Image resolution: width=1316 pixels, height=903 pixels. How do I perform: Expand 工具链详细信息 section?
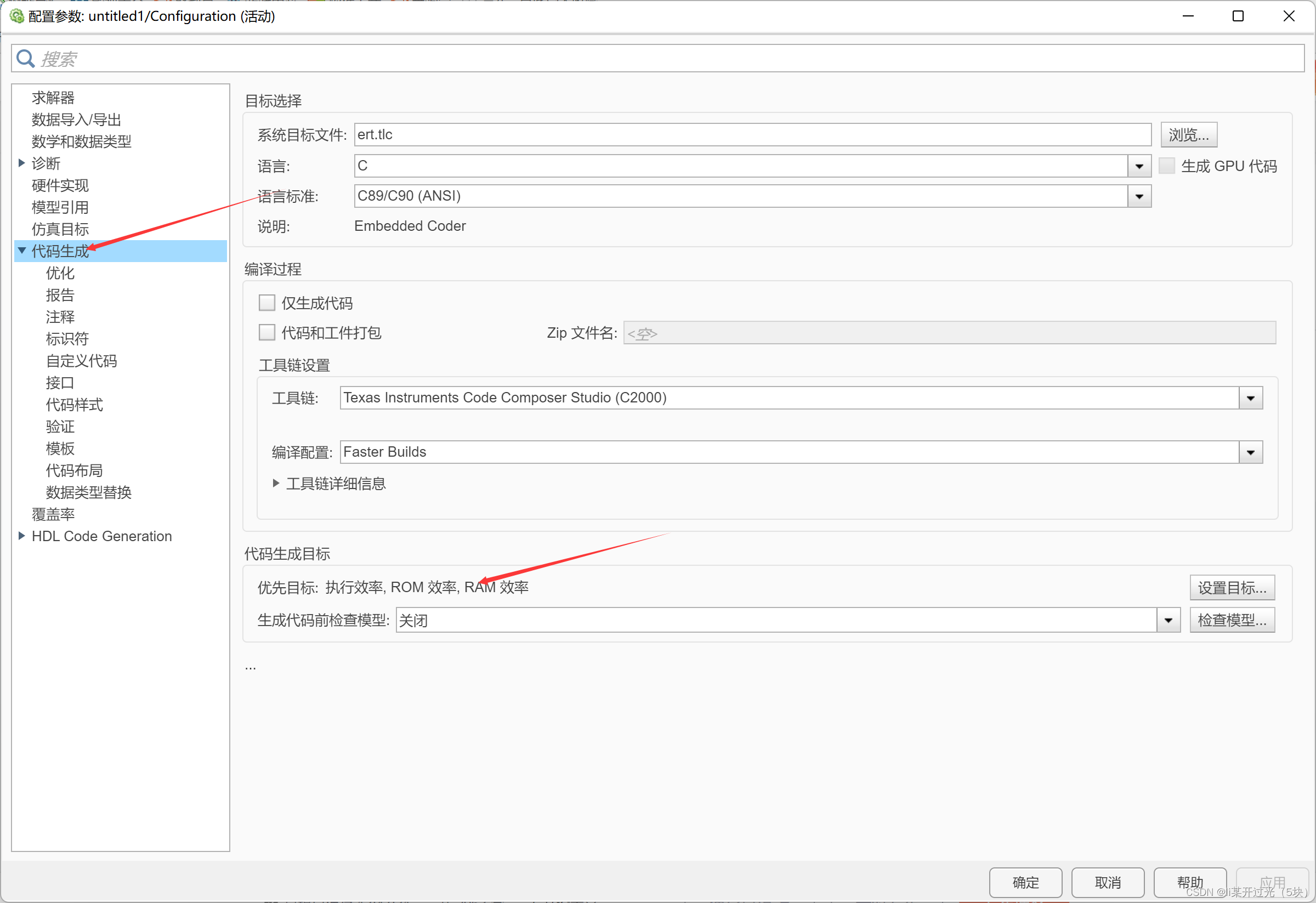click(x=276, y=484)
